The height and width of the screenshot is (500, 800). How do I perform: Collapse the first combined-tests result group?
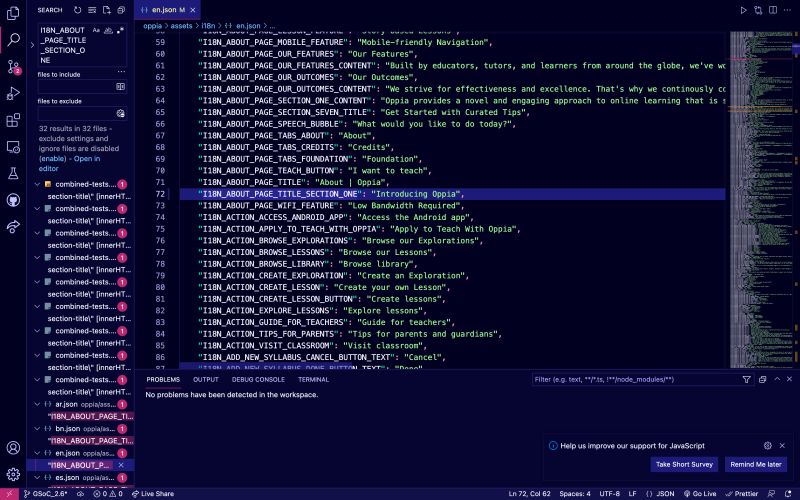pos(37,184)
